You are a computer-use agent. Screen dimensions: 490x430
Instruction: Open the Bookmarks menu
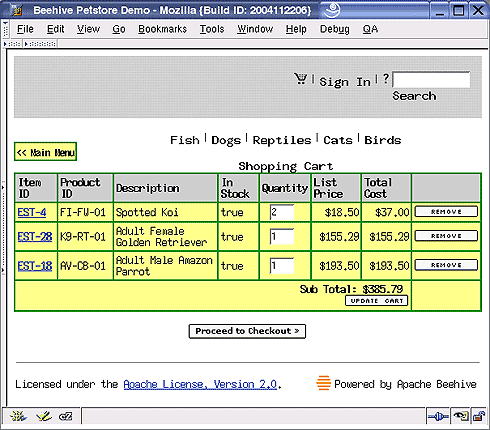click(x=162, y=29)
